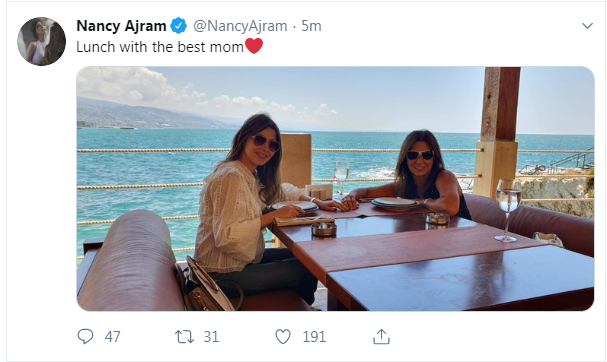The height and width of the screenshot is (362, 607).
Task: Click the reply count 47
Action: coord(112,336)
